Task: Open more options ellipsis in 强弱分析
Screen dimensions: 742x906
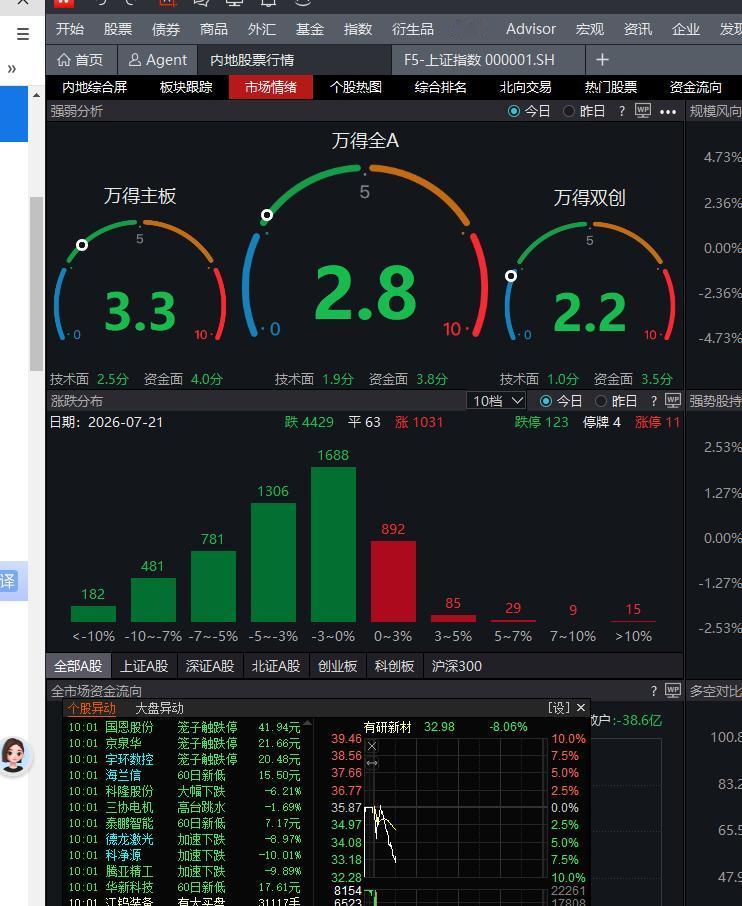Action: click(668, 112)
